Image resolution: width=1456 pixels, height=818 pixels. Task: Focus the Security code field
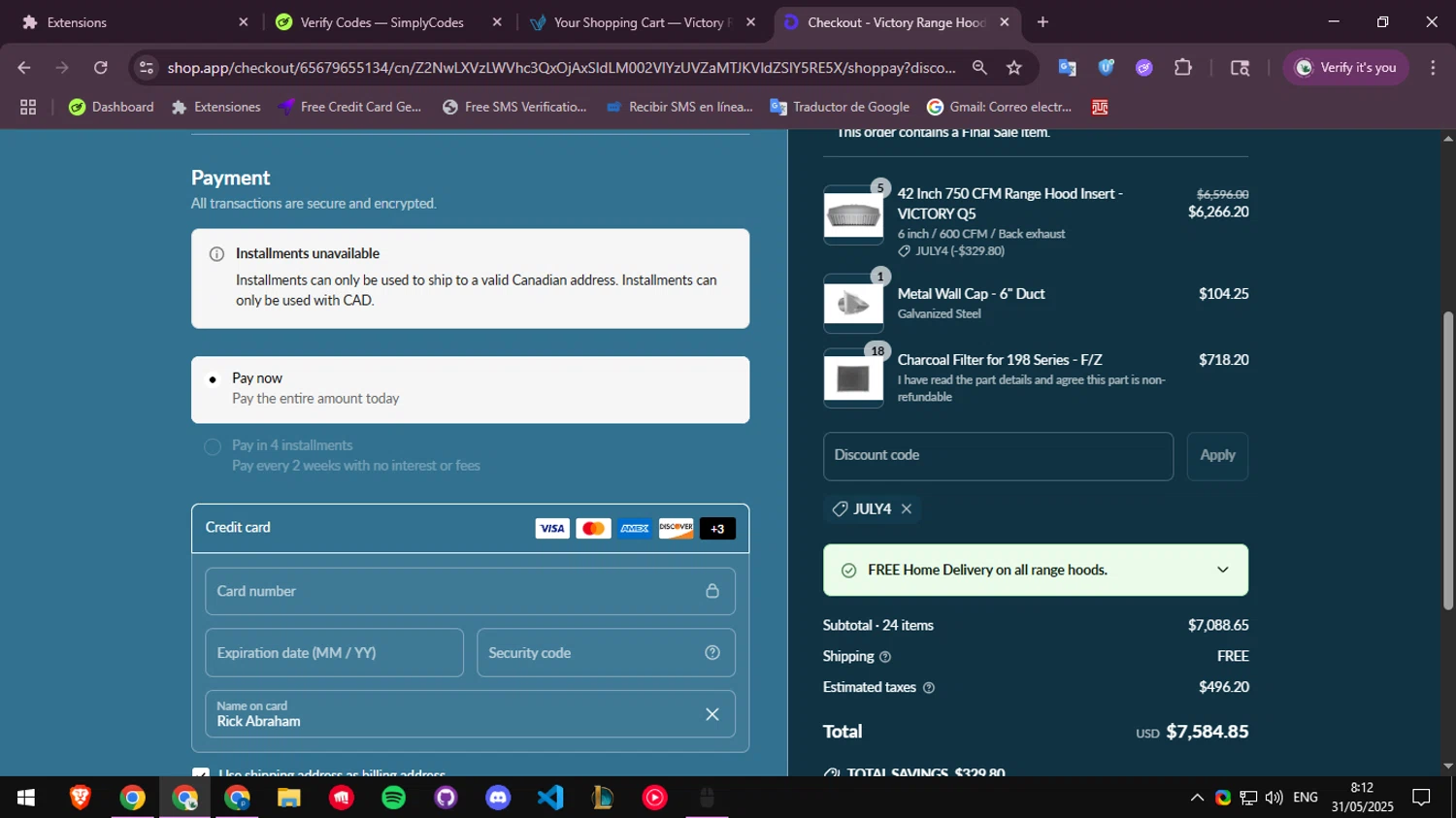[606, 653]
